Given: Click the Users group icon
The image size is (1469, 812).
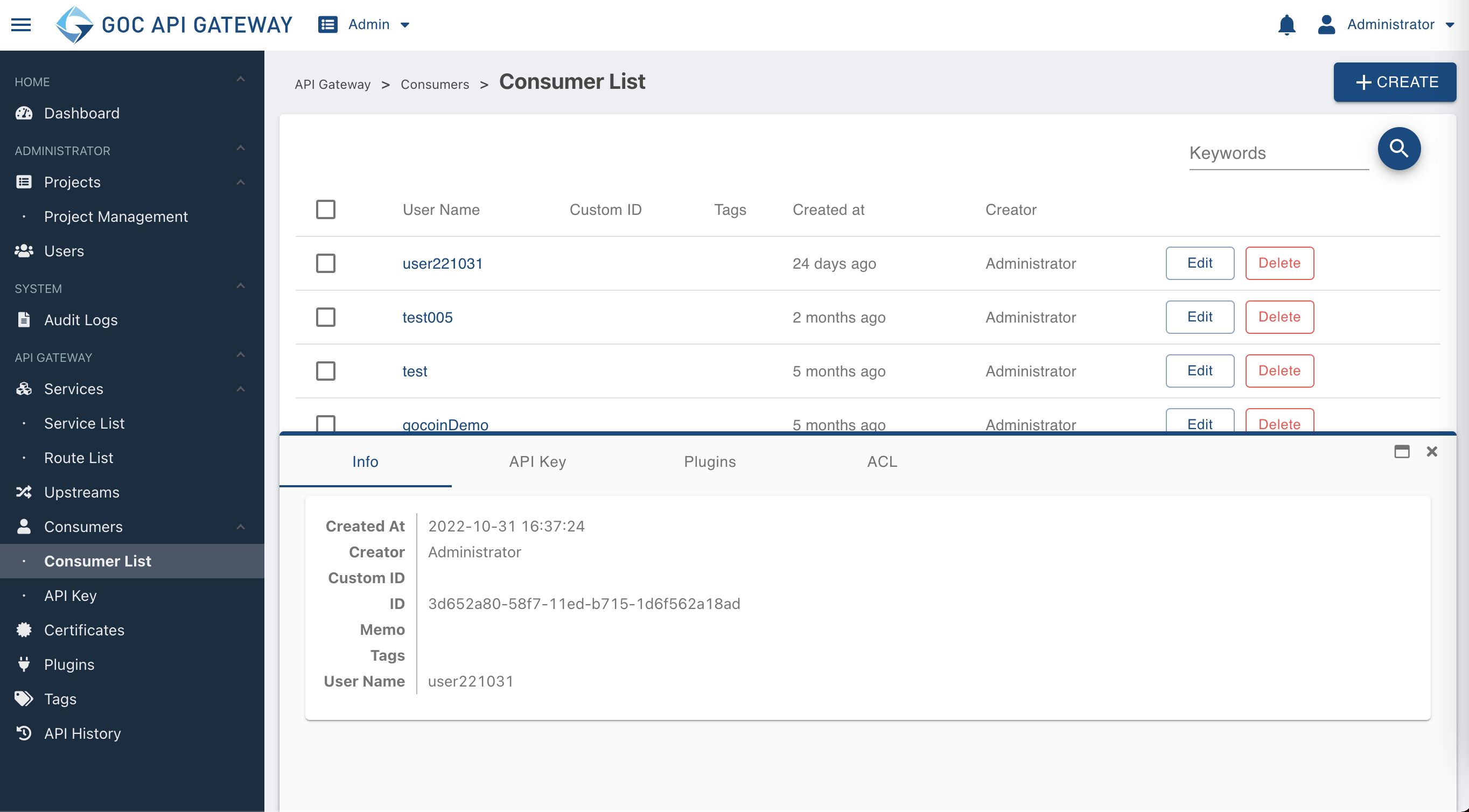Looking at the screenshot, I should click(x=24, y=251).
